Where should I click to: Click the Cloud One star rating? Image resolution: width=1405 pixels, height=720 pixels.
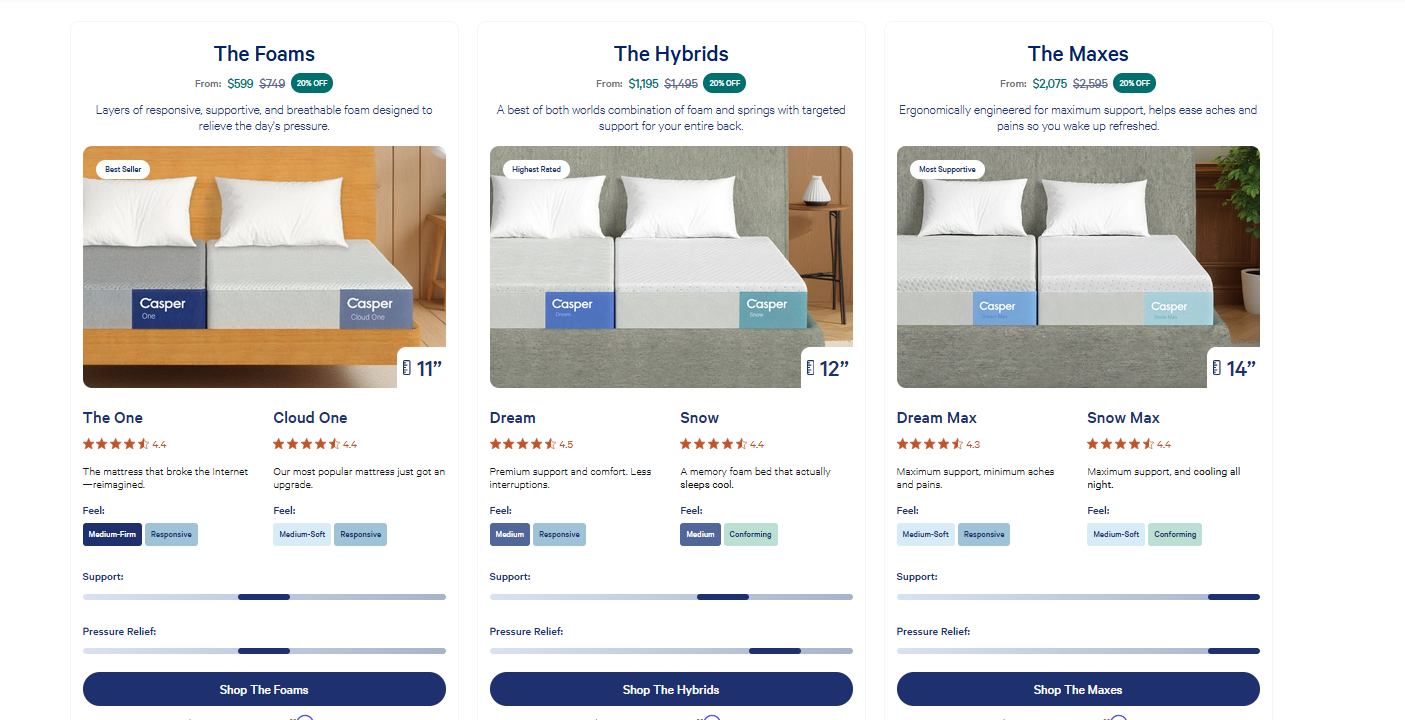306,444
